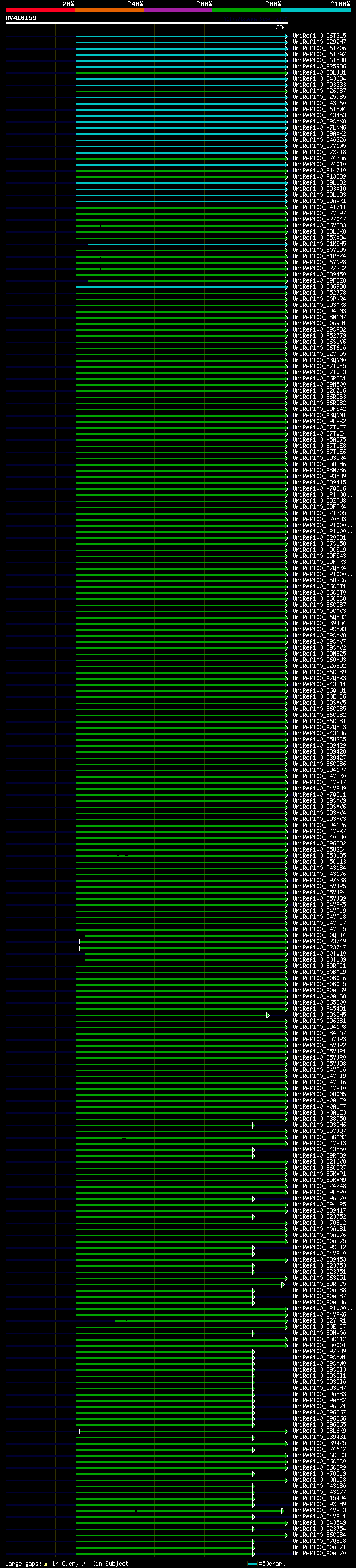Image resolution: width=356 pixels, height=1568 pixels.
Task: Click the UniRef100_P43176 label
Action: [x=319, y=874]
